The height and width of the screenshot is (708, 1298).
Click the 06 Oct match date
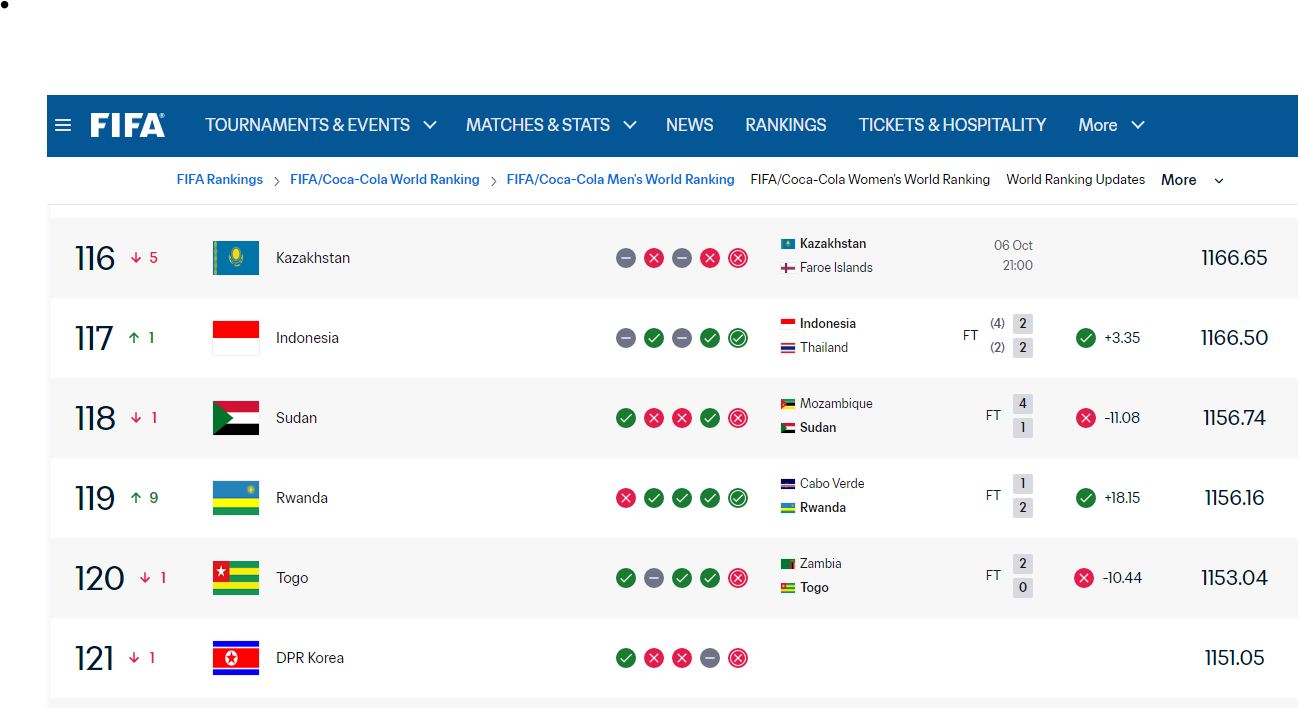1013,246
